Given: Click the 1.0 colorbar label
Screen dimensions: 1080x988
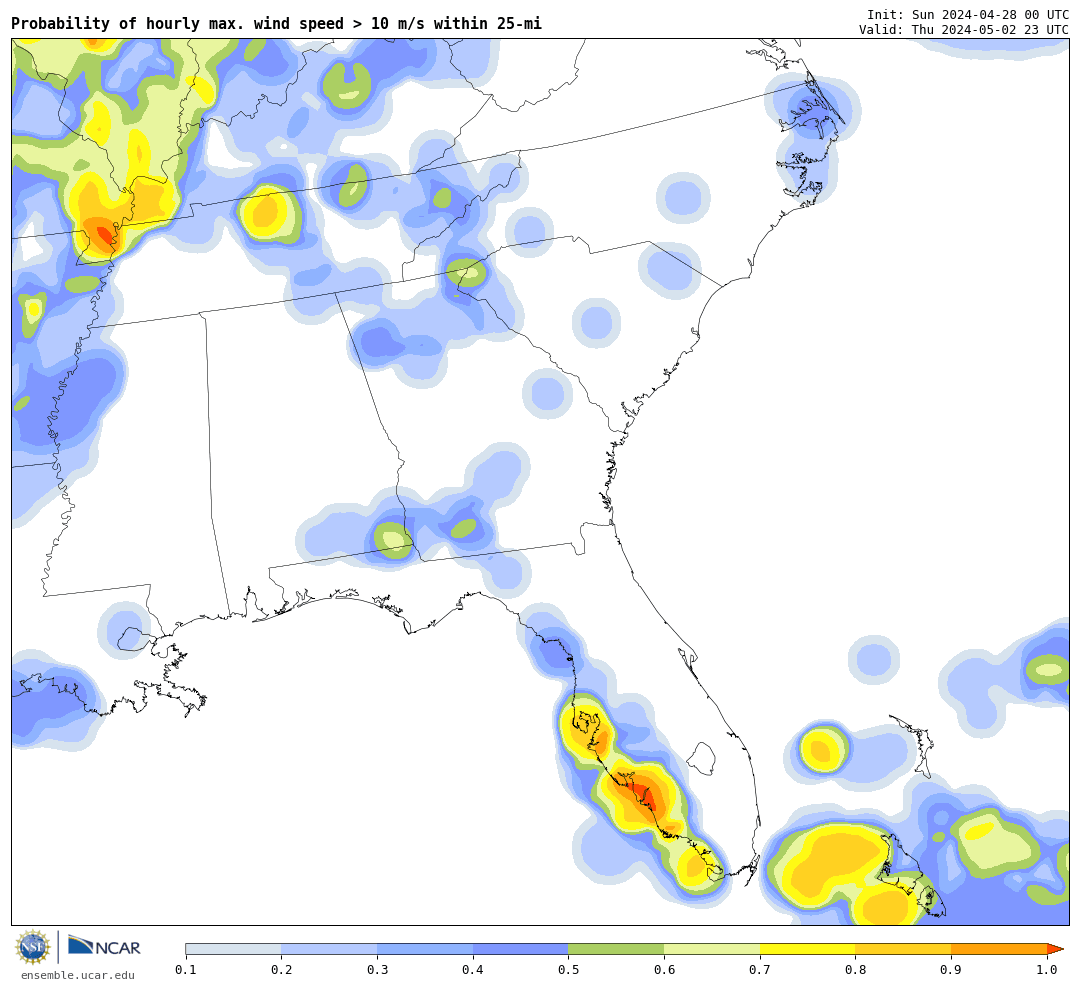Looking at the screenshot, I should (x=1047, y=970).
